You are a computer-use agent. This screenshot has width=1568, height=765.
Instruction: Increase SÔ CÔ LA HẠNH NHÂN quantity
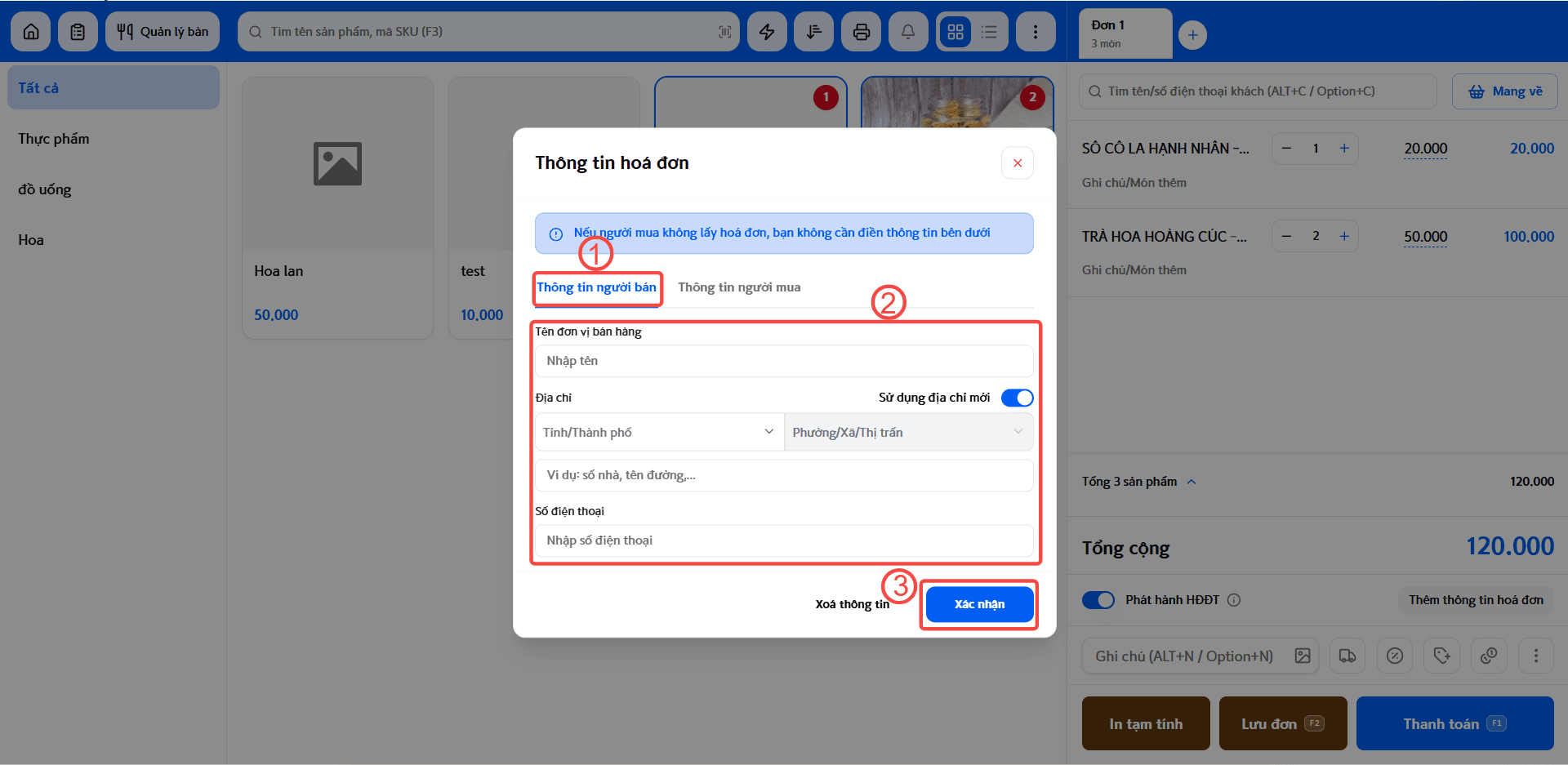click(x=1344, y=149)
